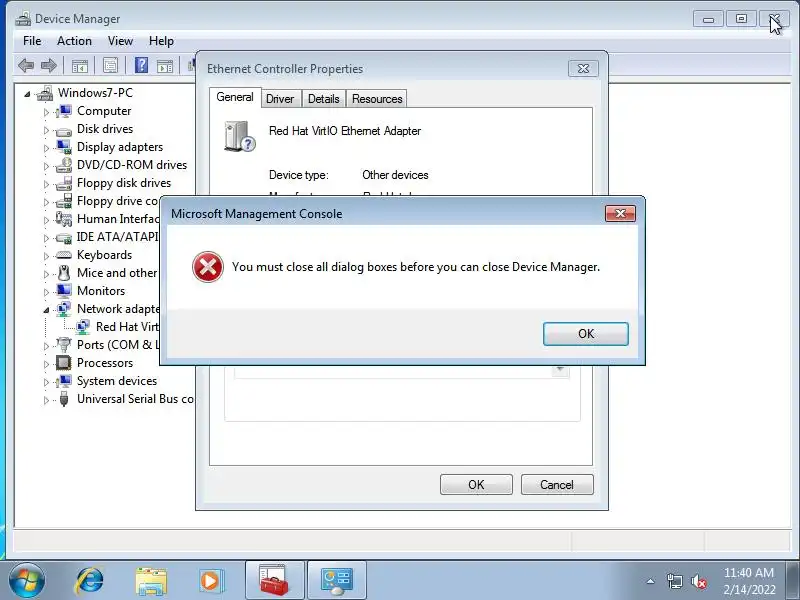
Task: Expand the Disk drives node
Action: click(x=46, y=130)
